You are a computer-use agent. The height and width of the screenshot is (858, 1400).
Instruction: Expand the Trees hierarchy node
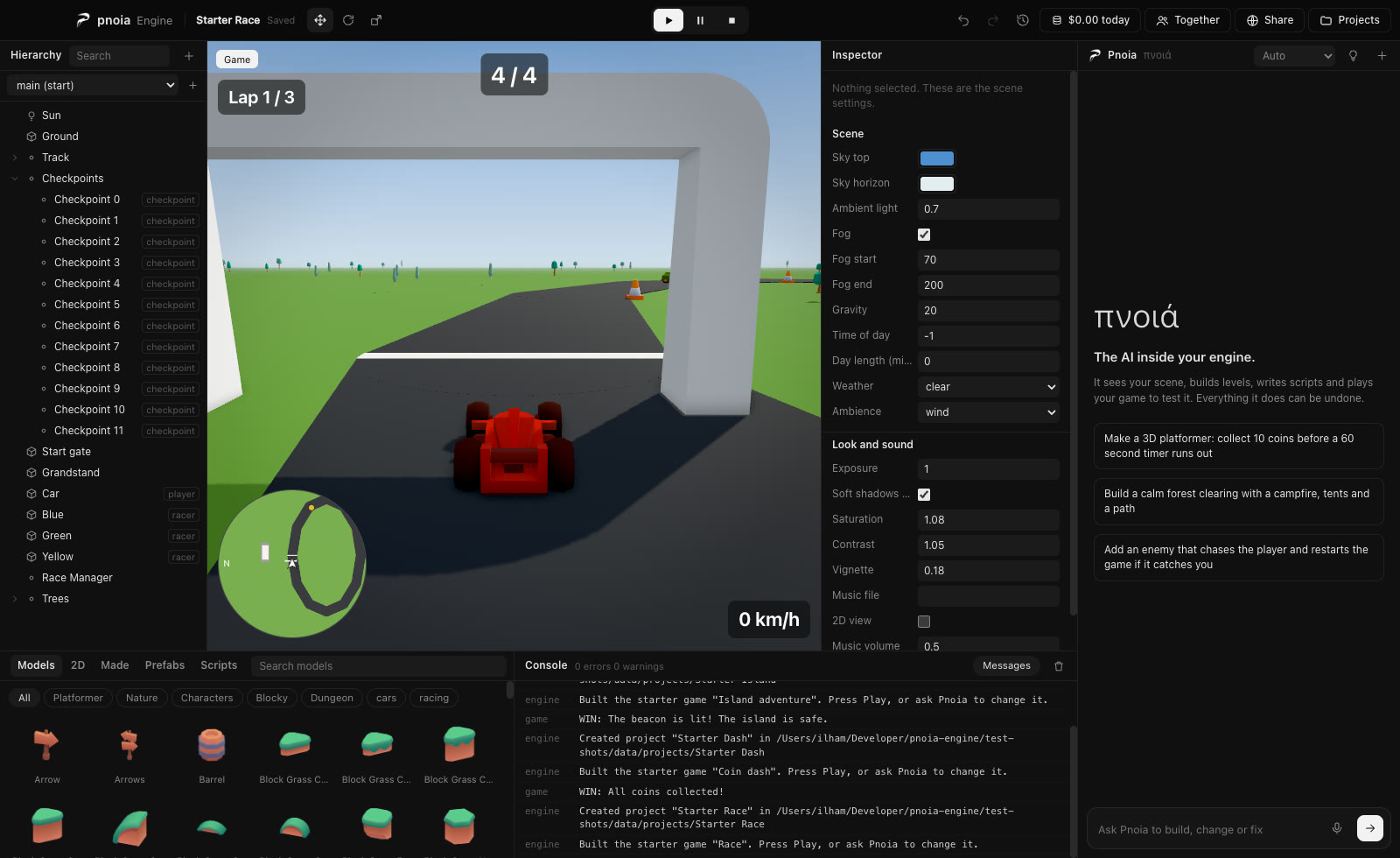point(15,599)
